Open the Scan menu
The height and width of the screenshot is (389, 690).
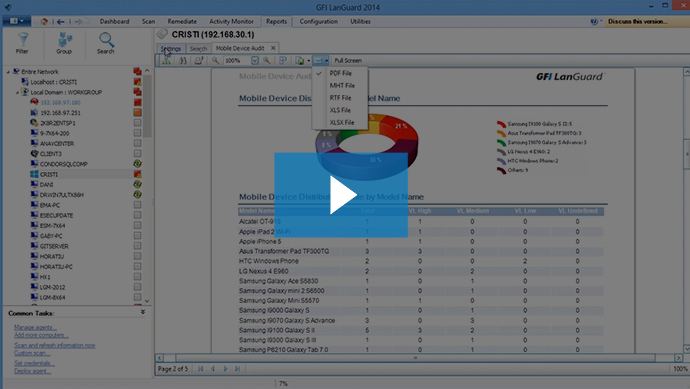coord(148,22)
